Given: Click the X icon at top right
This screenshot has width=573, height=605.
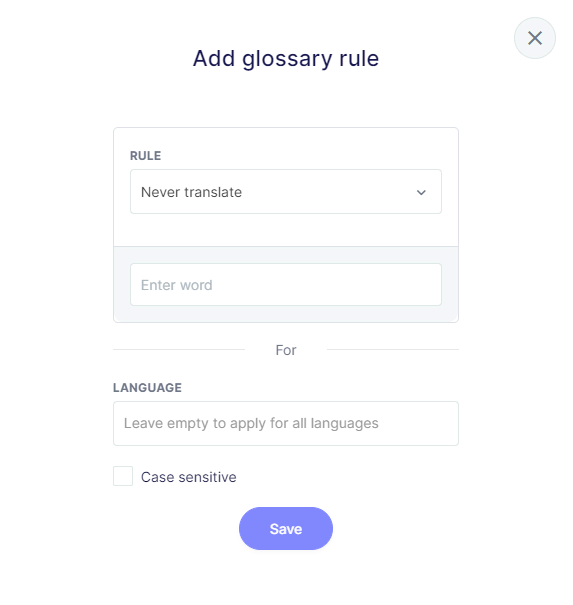Looking at the screenshot, I should click(534, 38).
